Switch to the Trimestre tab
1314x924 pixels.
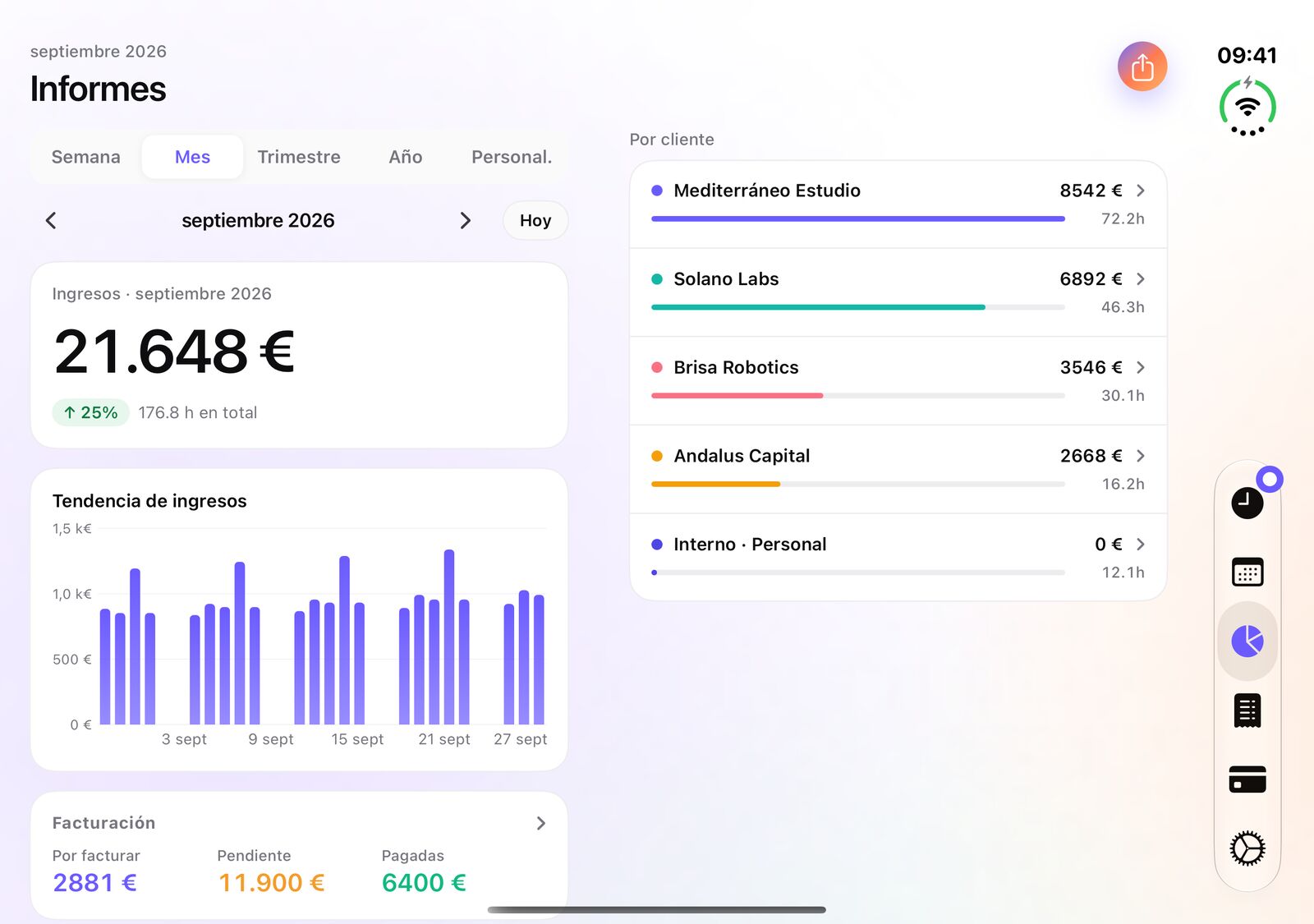click(299, 157)
